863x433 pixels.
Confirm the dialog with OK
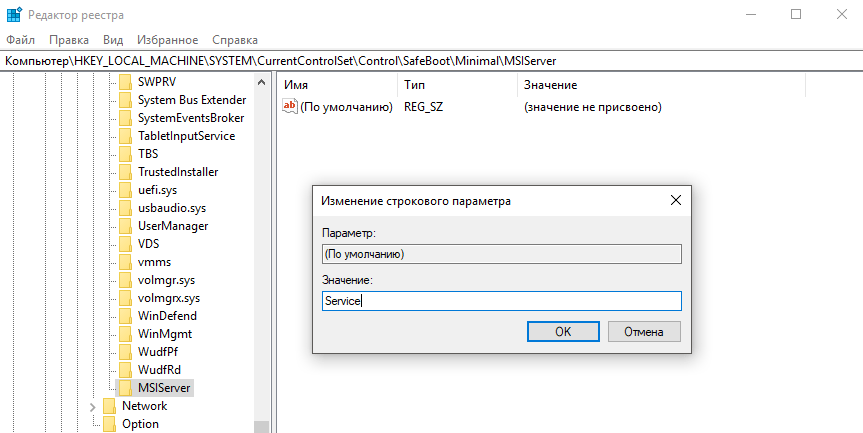click(x=563, y=331)
